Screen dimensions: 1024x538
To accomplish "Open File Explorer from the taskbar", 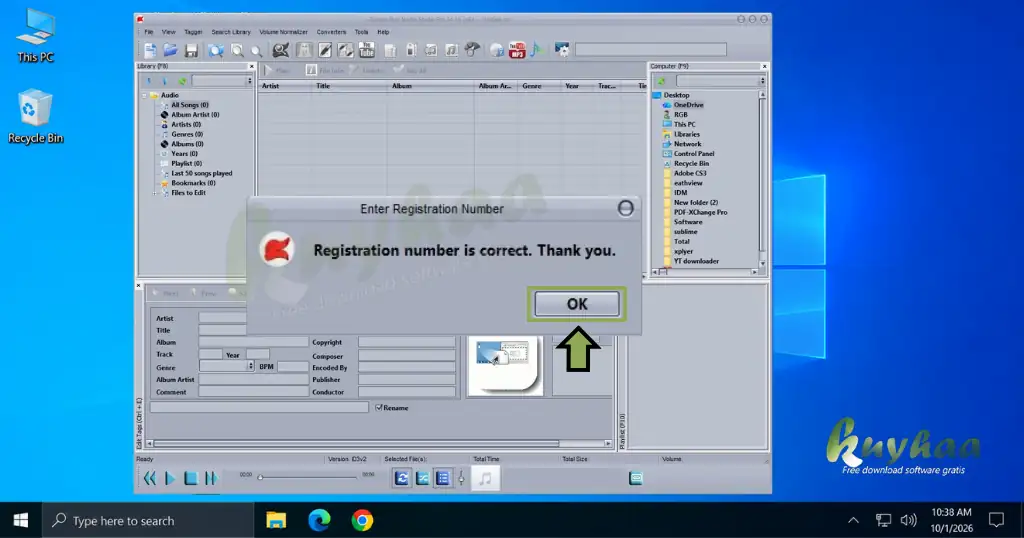I will 276,520.
